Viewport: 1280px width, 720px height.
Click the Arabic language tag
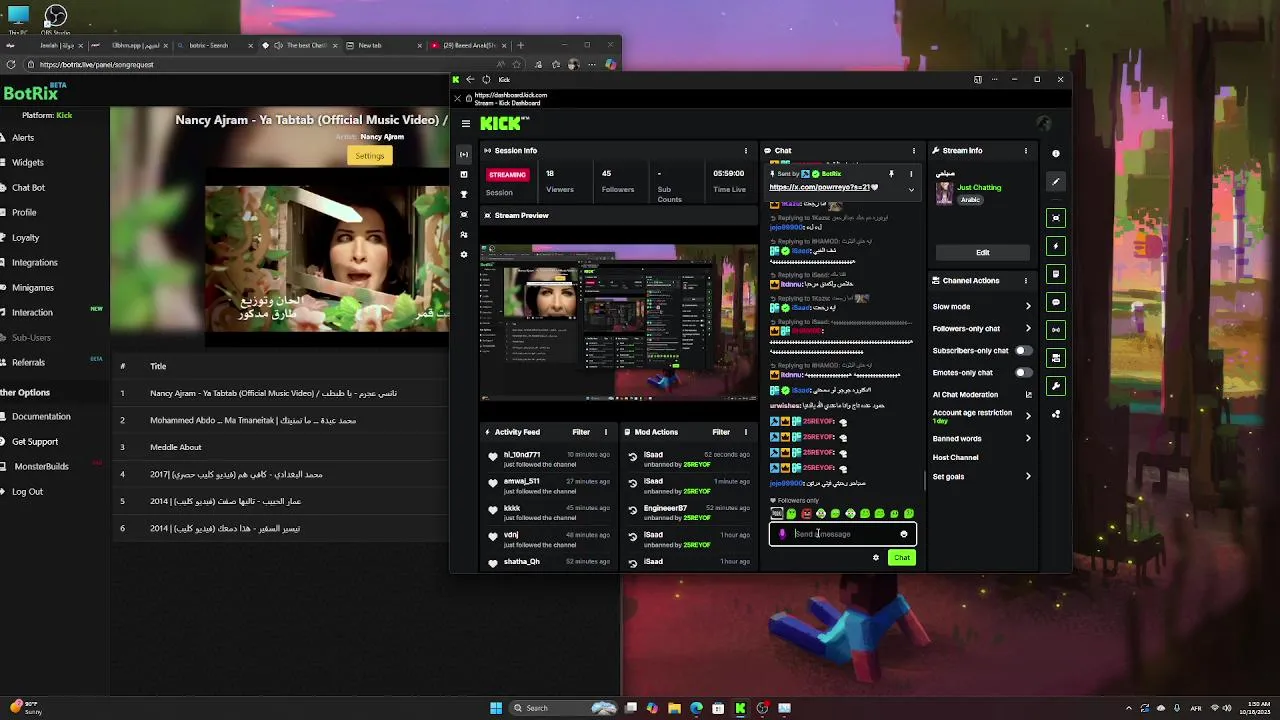click(970, 200)
